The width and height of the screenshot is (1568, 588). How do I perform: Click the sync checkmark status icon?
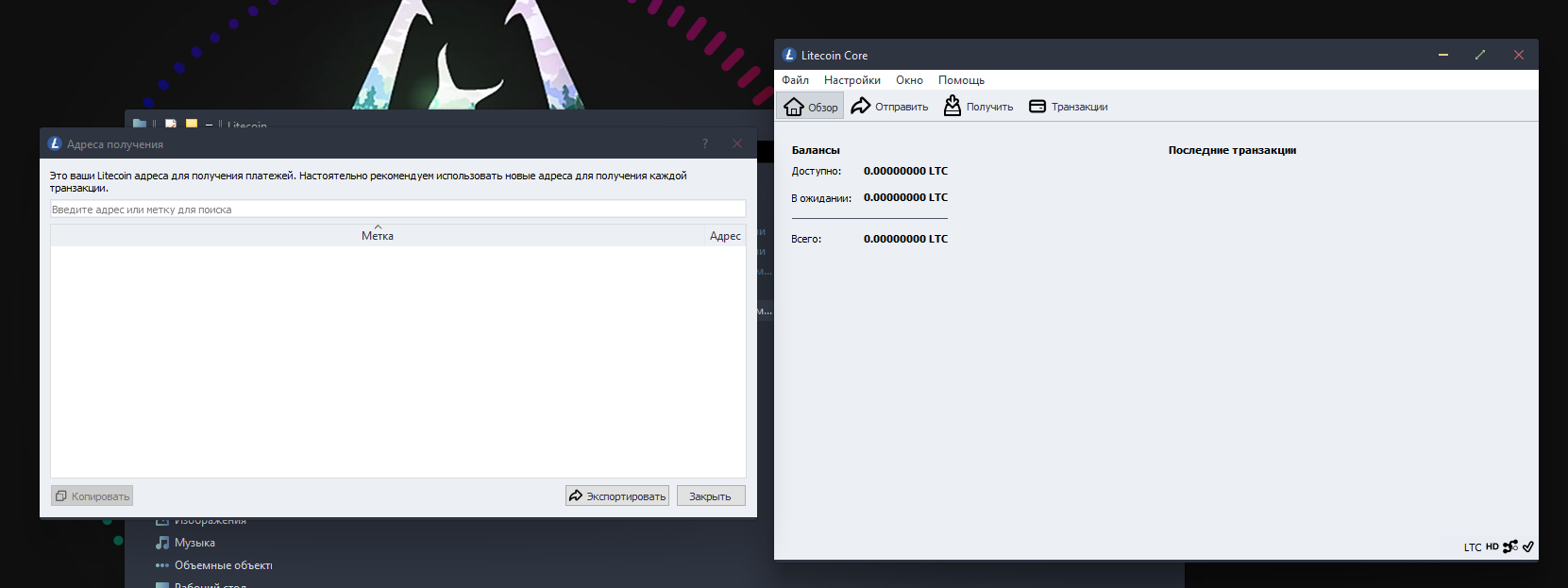coord(1528,546)
